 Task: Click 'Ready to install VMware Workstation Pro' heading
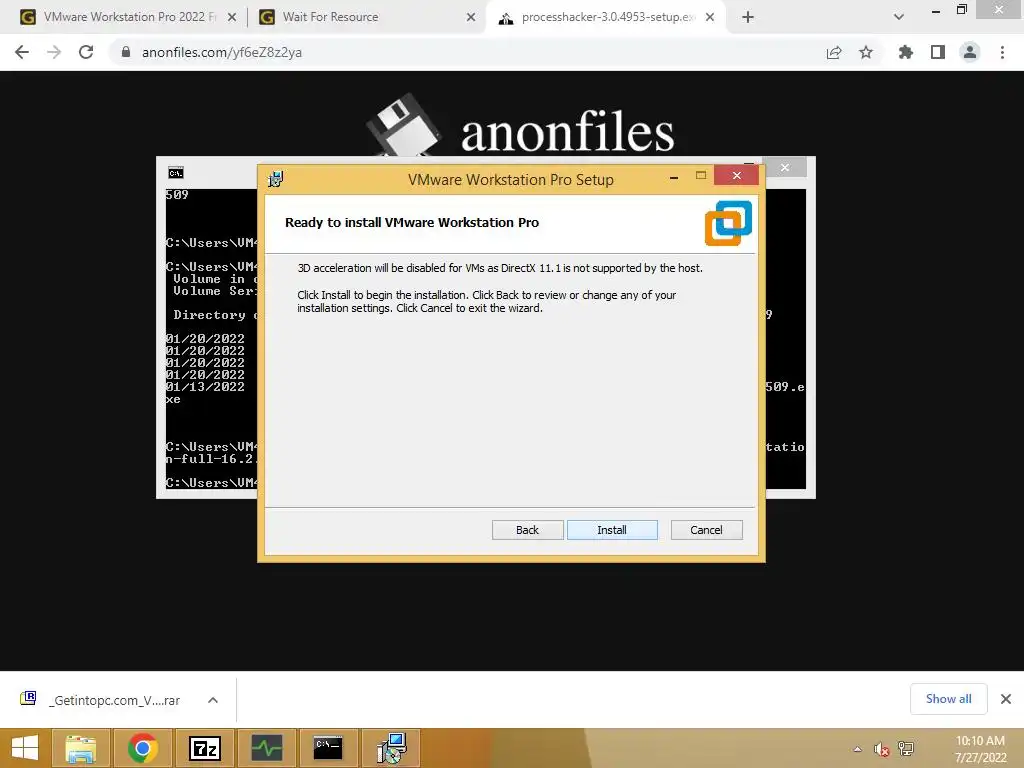(x=412, y=223)
